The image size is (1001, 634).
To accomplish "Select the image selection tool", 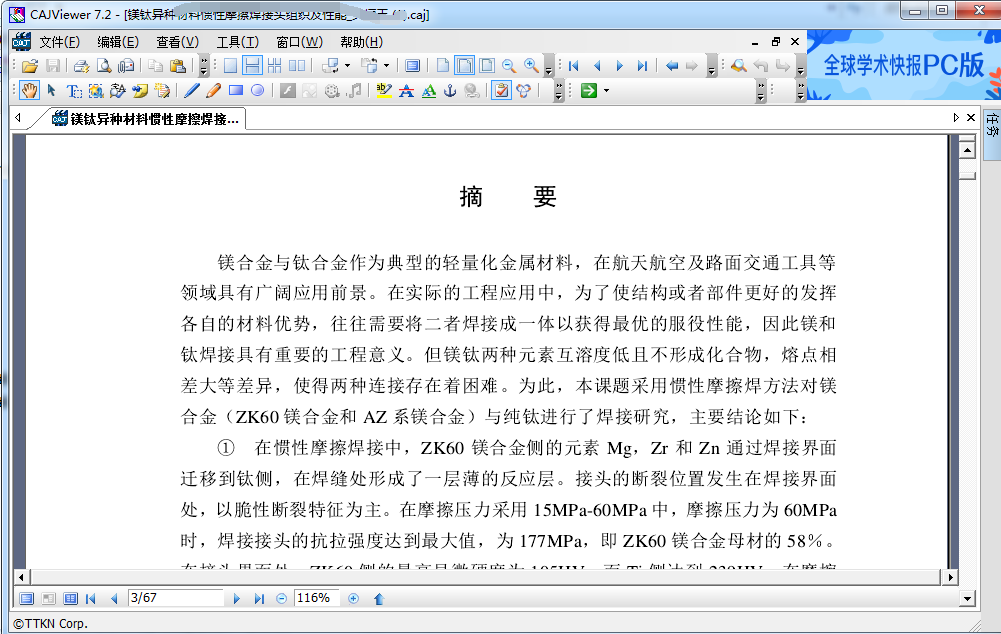I will [x=96, y=91].
